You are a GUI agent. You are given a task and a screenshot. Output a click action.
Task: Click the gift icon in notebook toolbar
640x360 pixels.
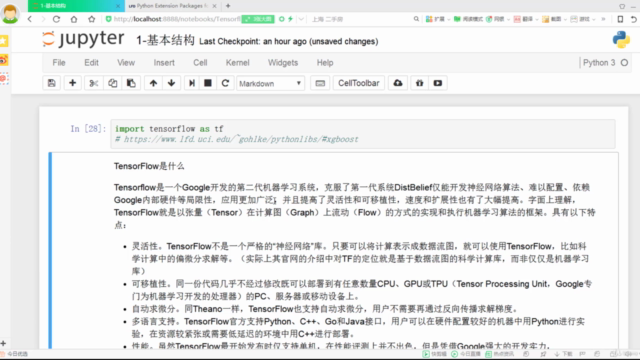(419, 83)
